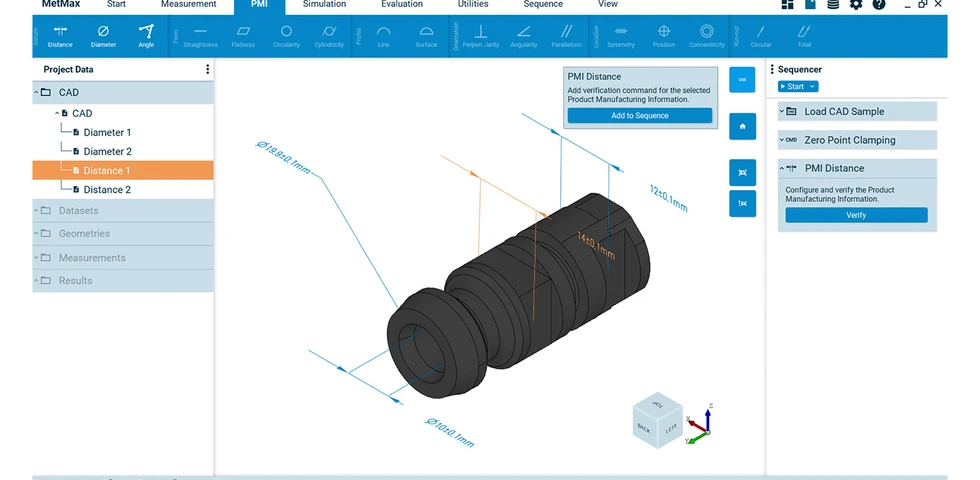This screenshot has width=980, height=480.
Task: Click the home view button
Action: tap(742, 126)
